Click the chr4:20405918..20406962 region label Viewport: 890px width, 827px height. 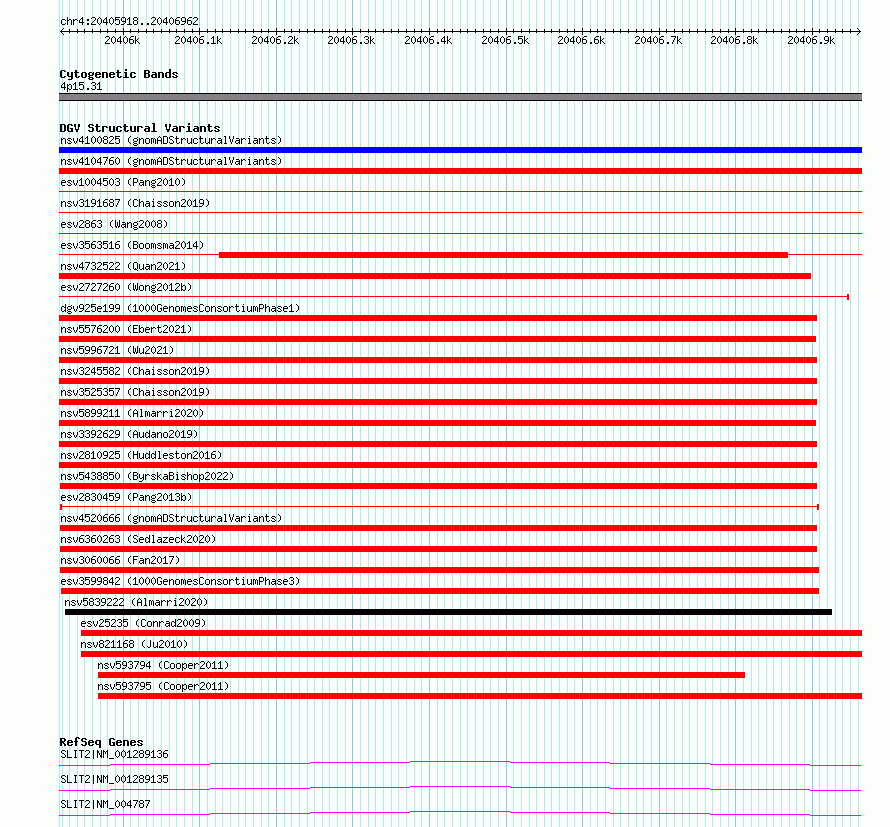pyautogui.click(x=129, y=21)
